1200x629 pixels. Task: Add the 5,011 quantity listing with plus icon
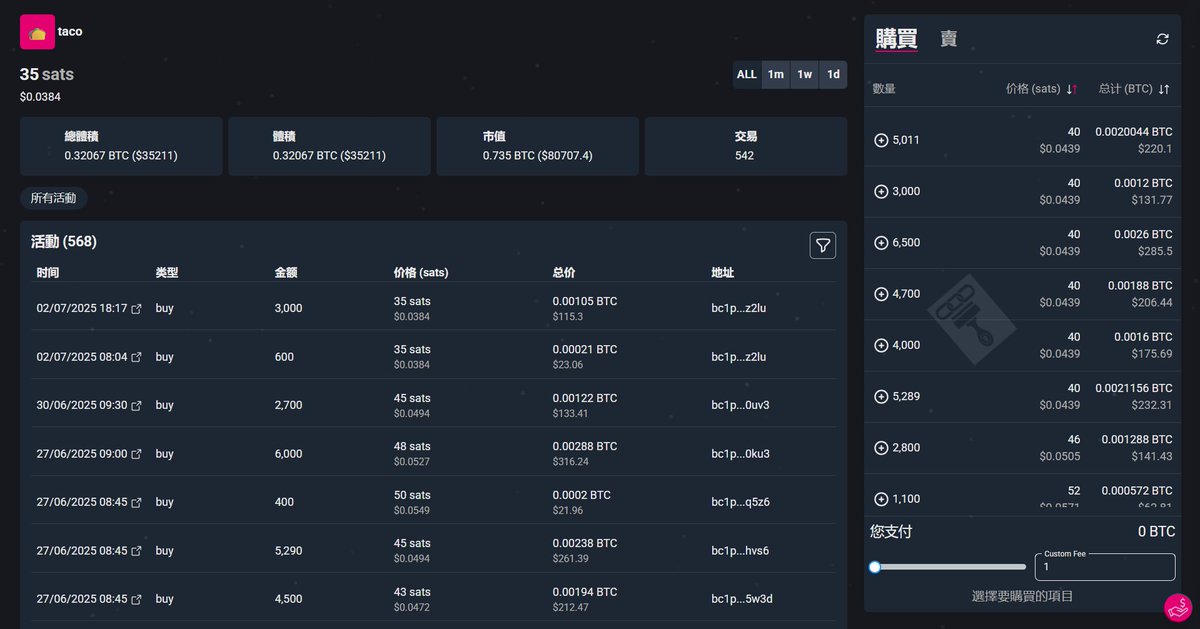pyautogui.click(x=881, y=140)
